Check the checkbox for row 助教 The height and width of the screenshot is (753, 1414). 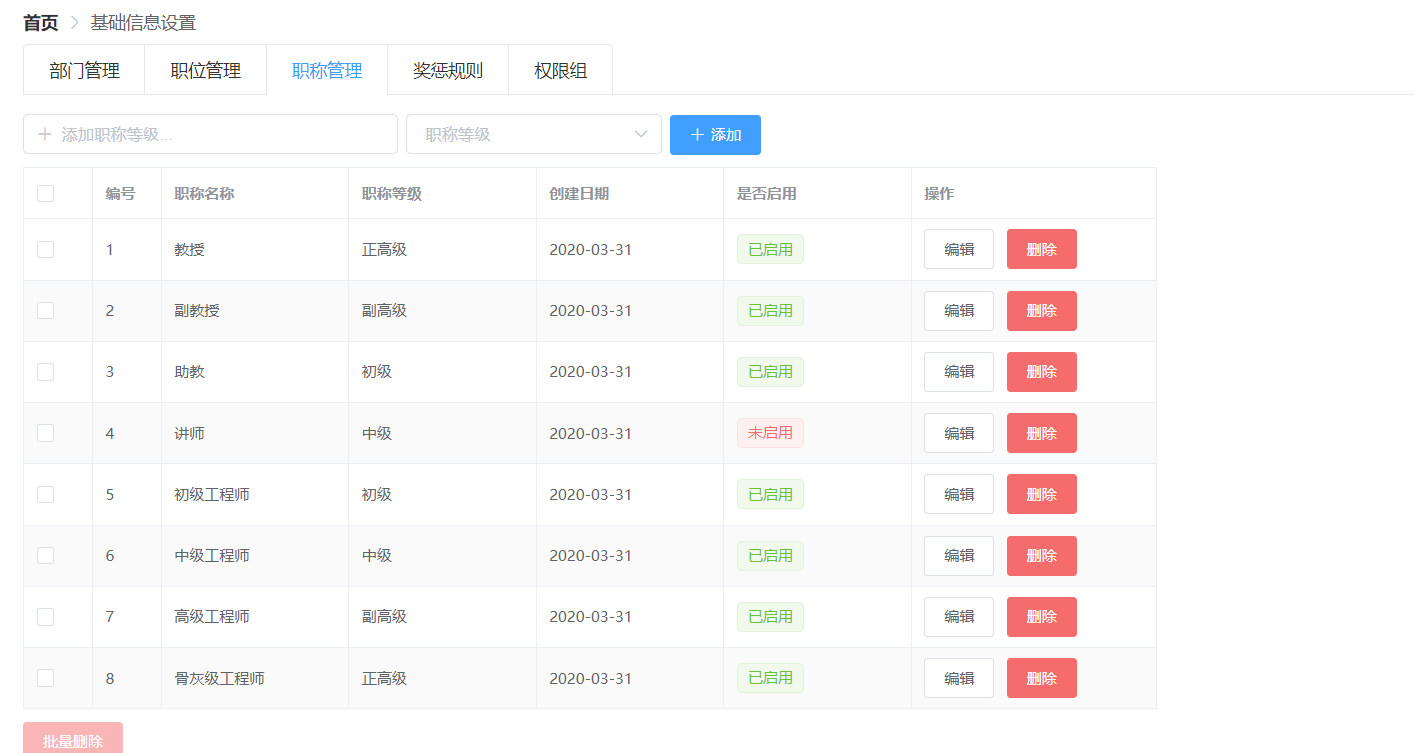(x=45, y=371)
